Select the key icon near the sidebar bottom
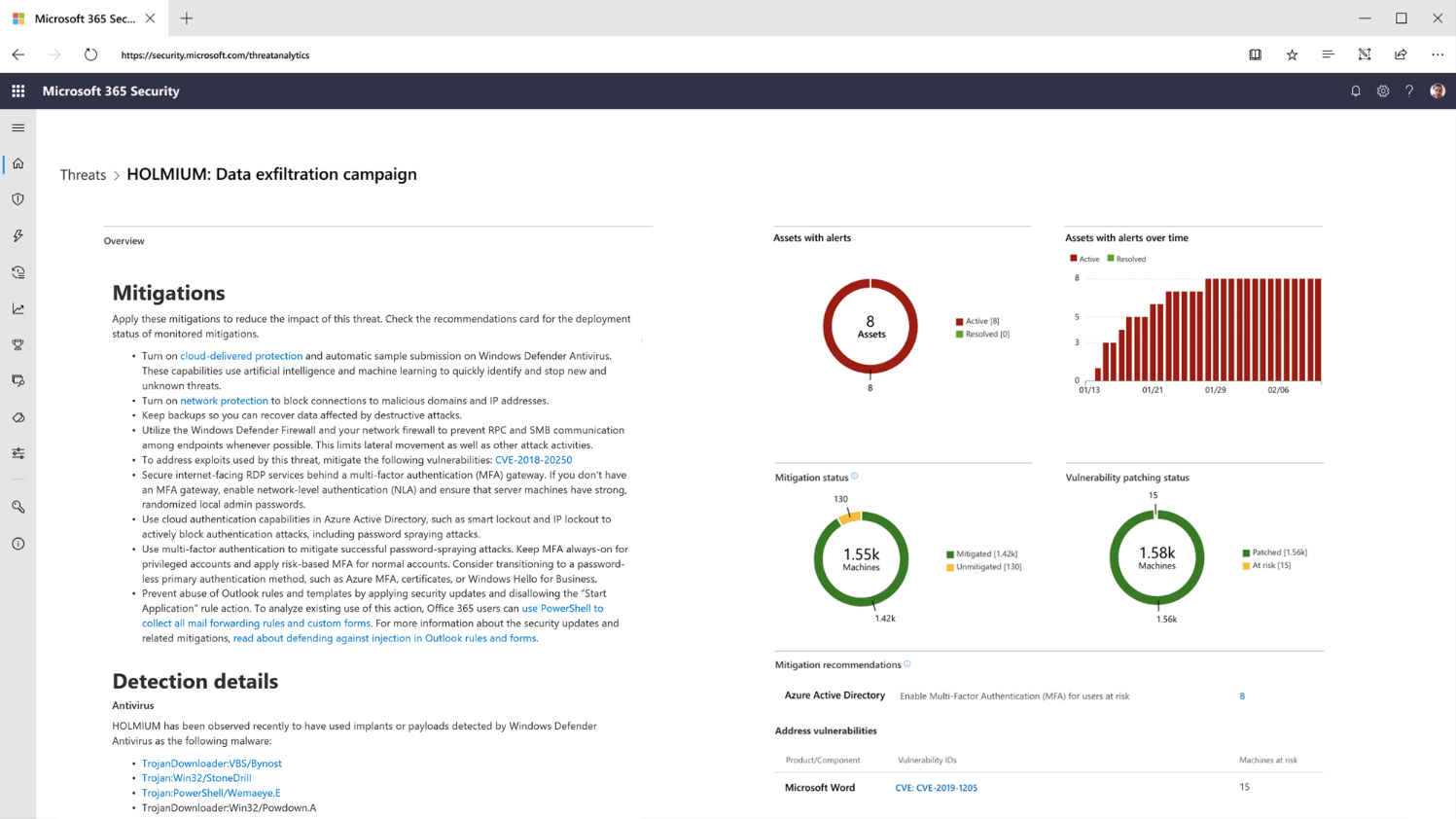Screen dimensions: 1456x819 pos(18,506)
